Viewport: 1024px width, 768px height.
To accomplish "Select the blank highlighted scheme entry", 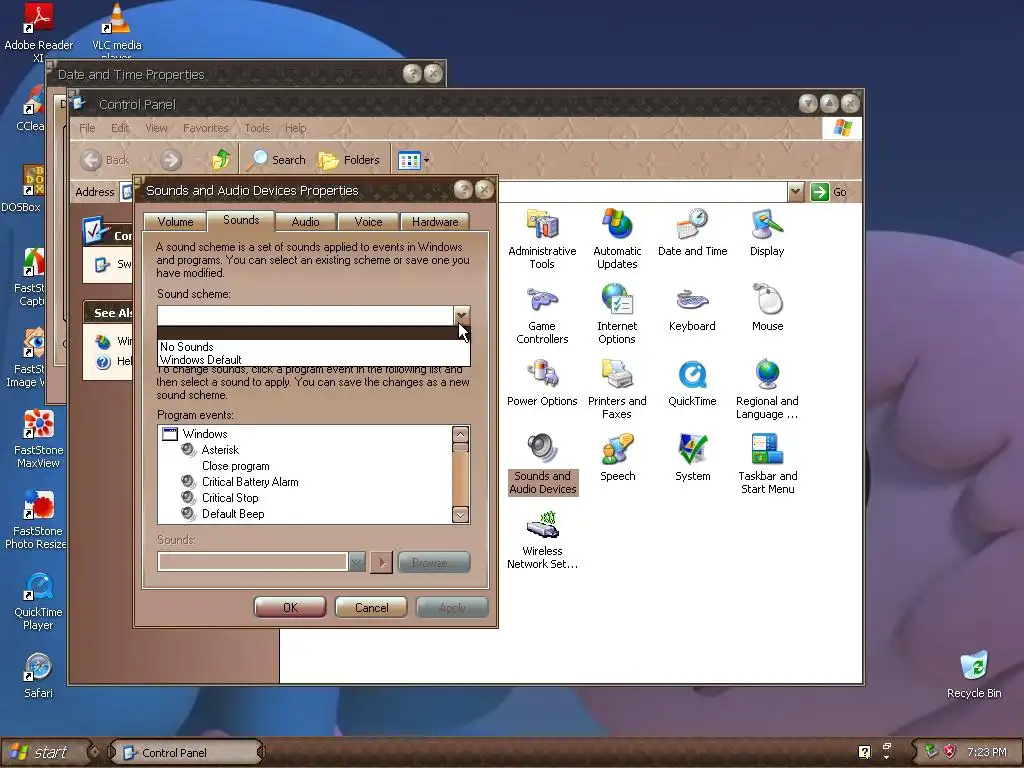I will [x=313, y=333].
